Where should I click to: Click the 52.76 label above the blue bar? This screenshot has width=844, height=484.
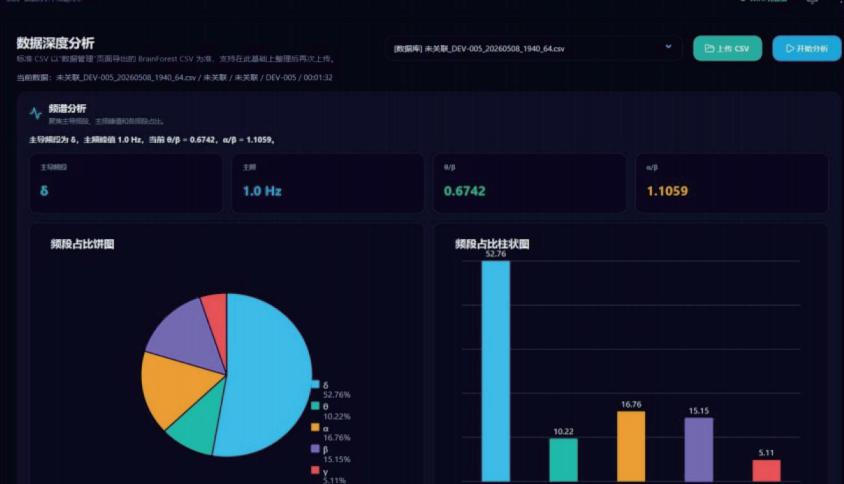tap(496, 254)
